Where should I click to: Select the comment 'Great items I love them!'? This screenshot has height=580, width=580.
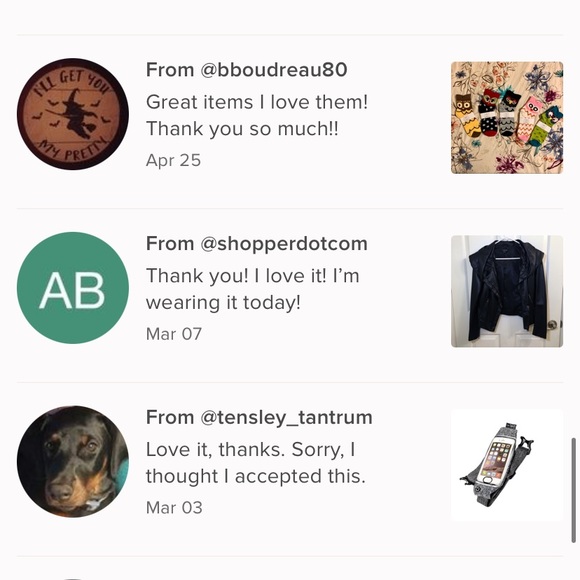tap(257, 102)
